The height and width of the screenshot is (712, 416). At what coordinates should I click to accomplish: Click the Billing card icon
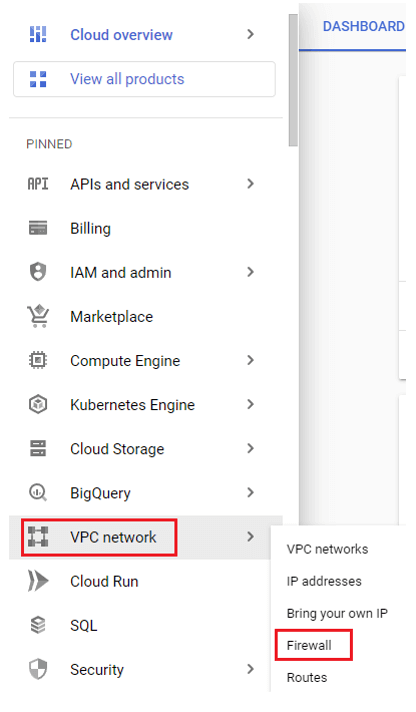coord(38,228)
